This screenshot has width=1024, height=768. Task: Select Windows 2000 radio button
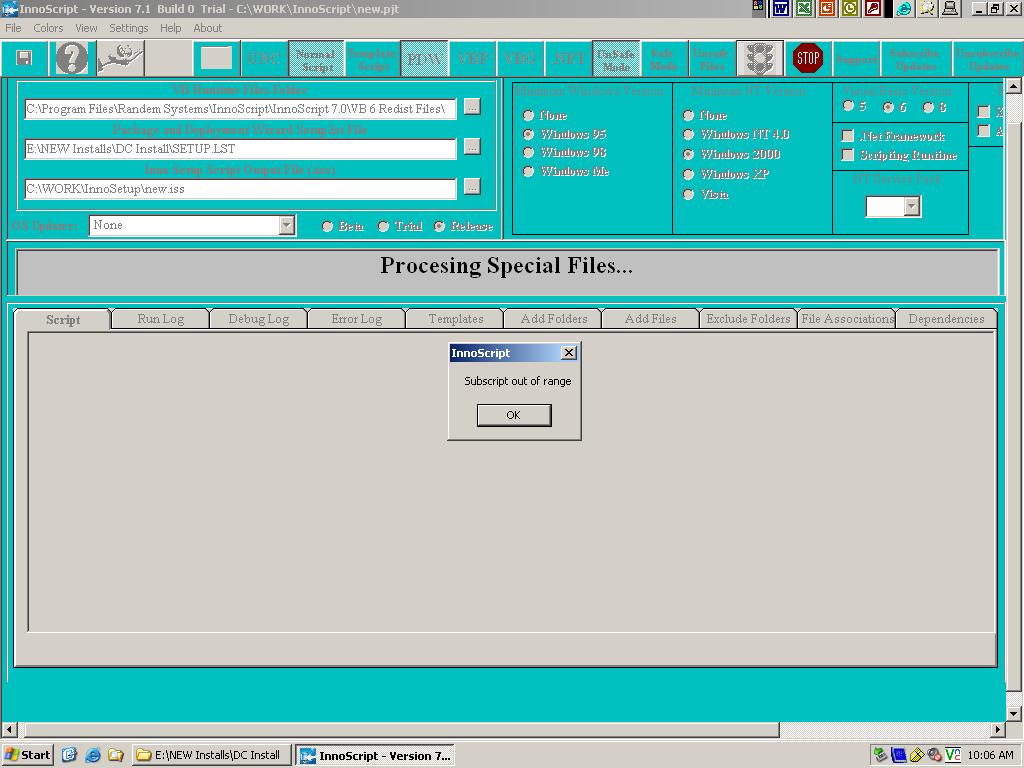pyautogui.click(x=688, y=154)
